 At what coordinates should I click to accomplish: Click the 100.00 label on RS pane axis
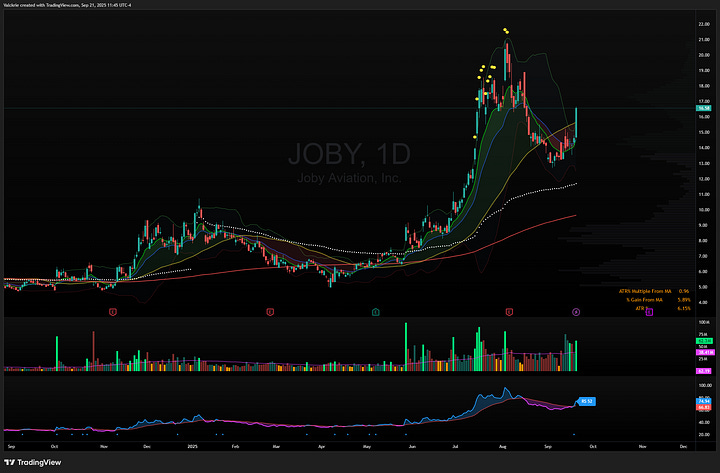click(705, 386)
